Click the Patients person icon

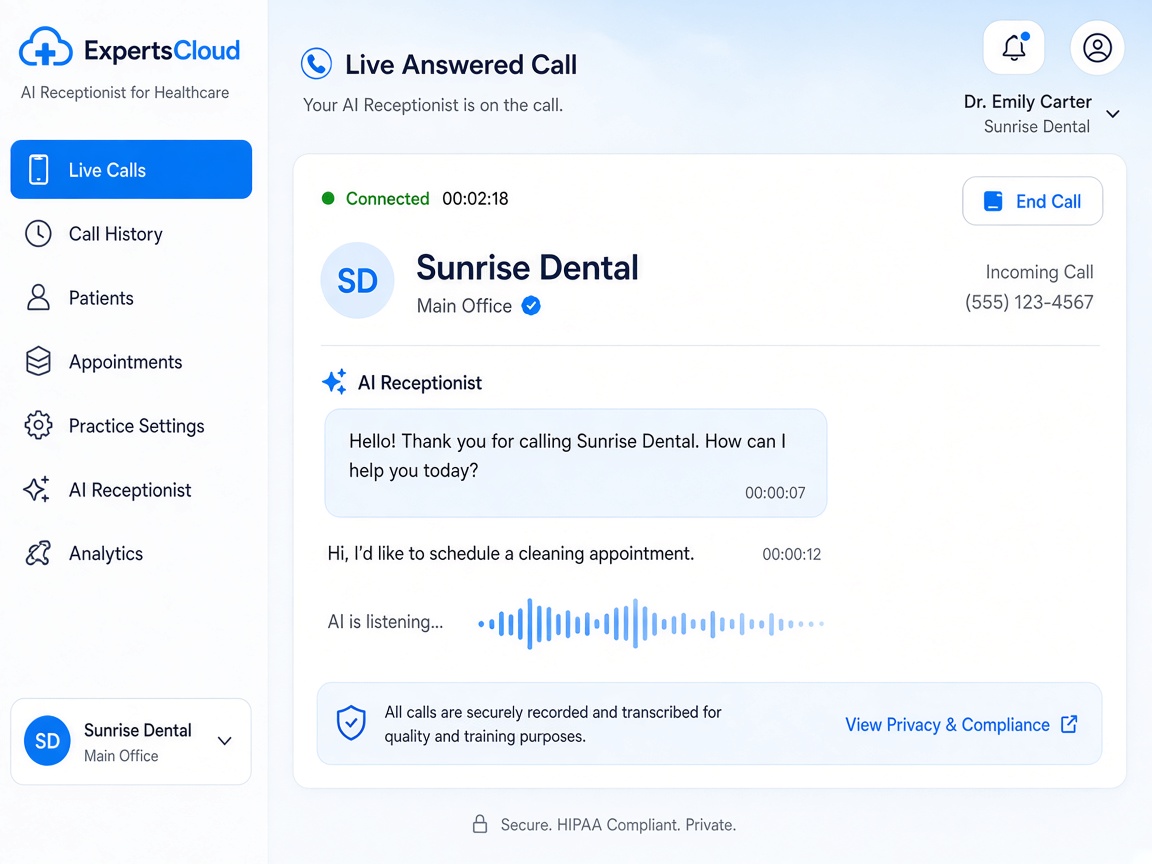tap(38, 298)
